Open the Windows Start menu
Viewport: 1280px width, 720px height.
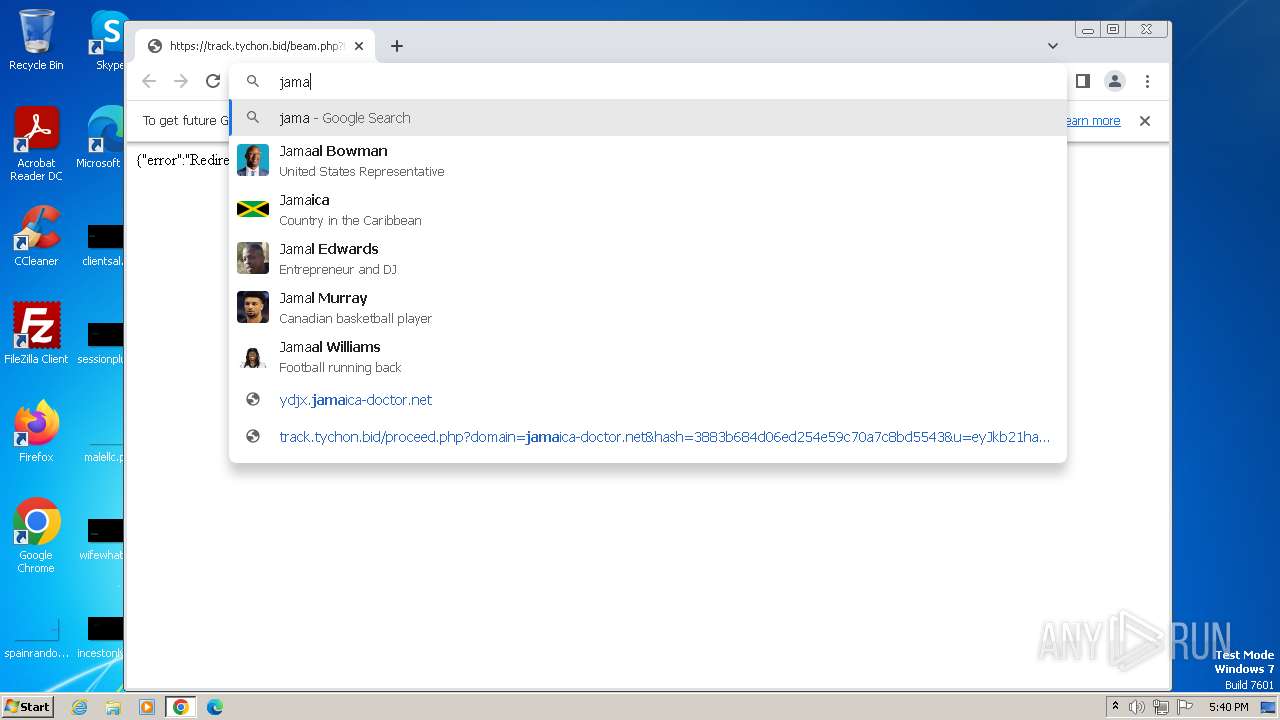(28, 707)
